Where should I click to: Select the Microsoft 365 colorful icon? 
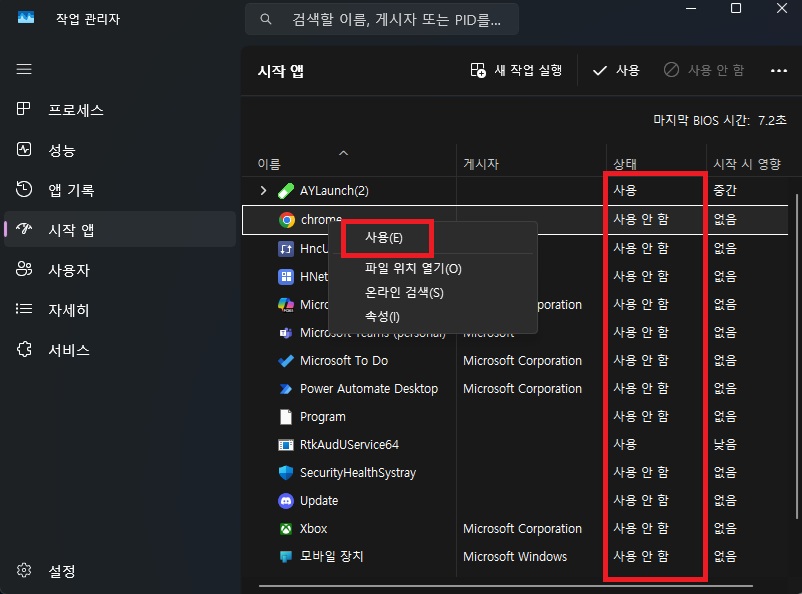(x=286, y=305)
